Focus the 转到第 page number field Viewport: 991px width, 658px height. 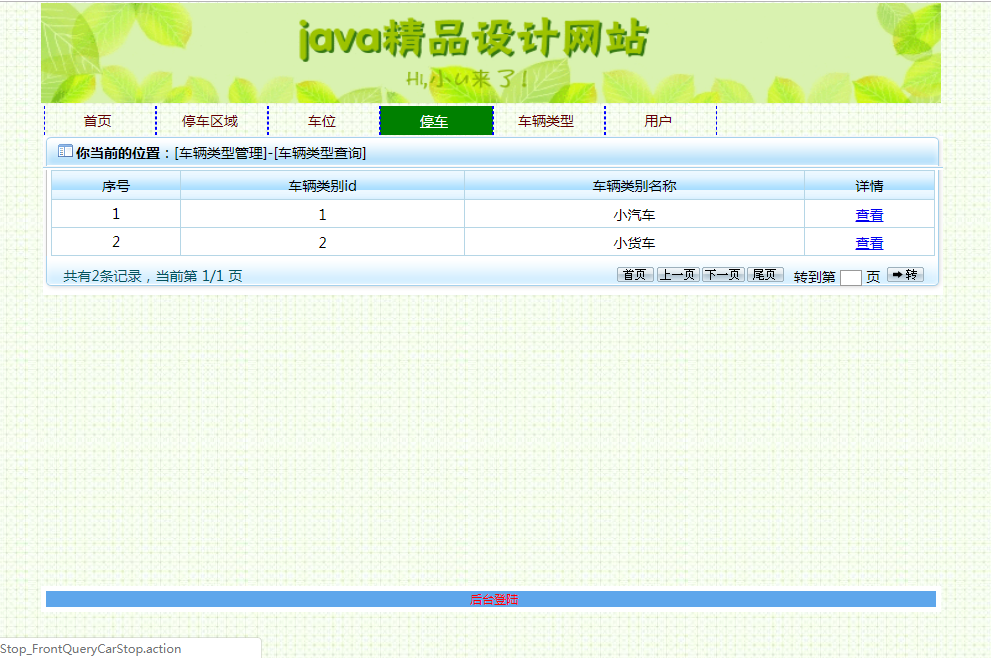[x=851, y=277]
